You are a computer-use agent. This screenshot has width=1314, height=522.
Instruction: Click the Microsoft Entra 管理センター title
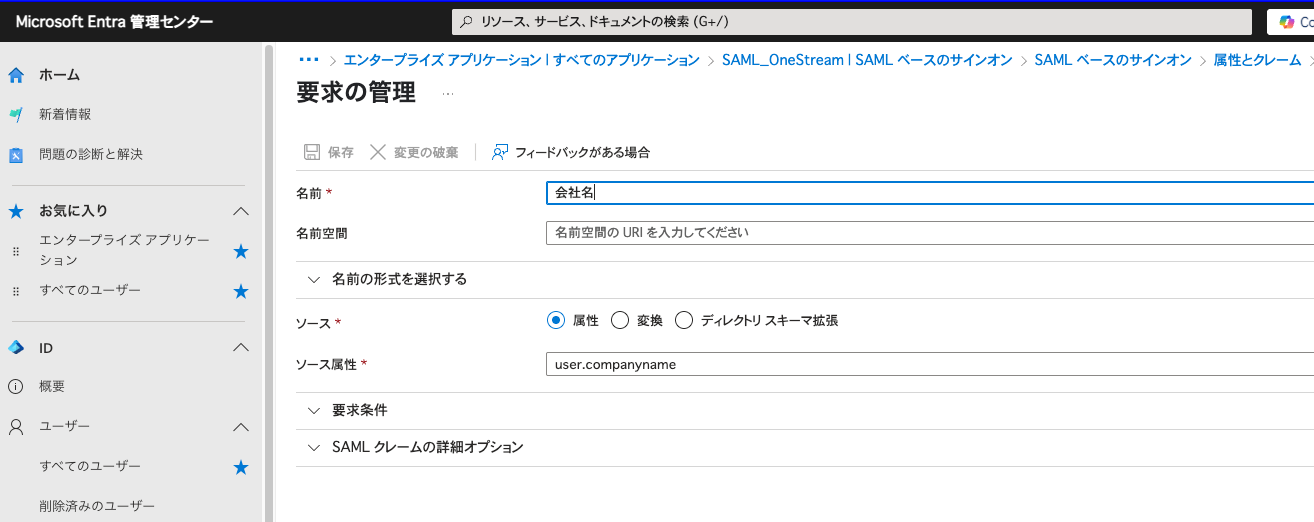click(x=114, y=22)
